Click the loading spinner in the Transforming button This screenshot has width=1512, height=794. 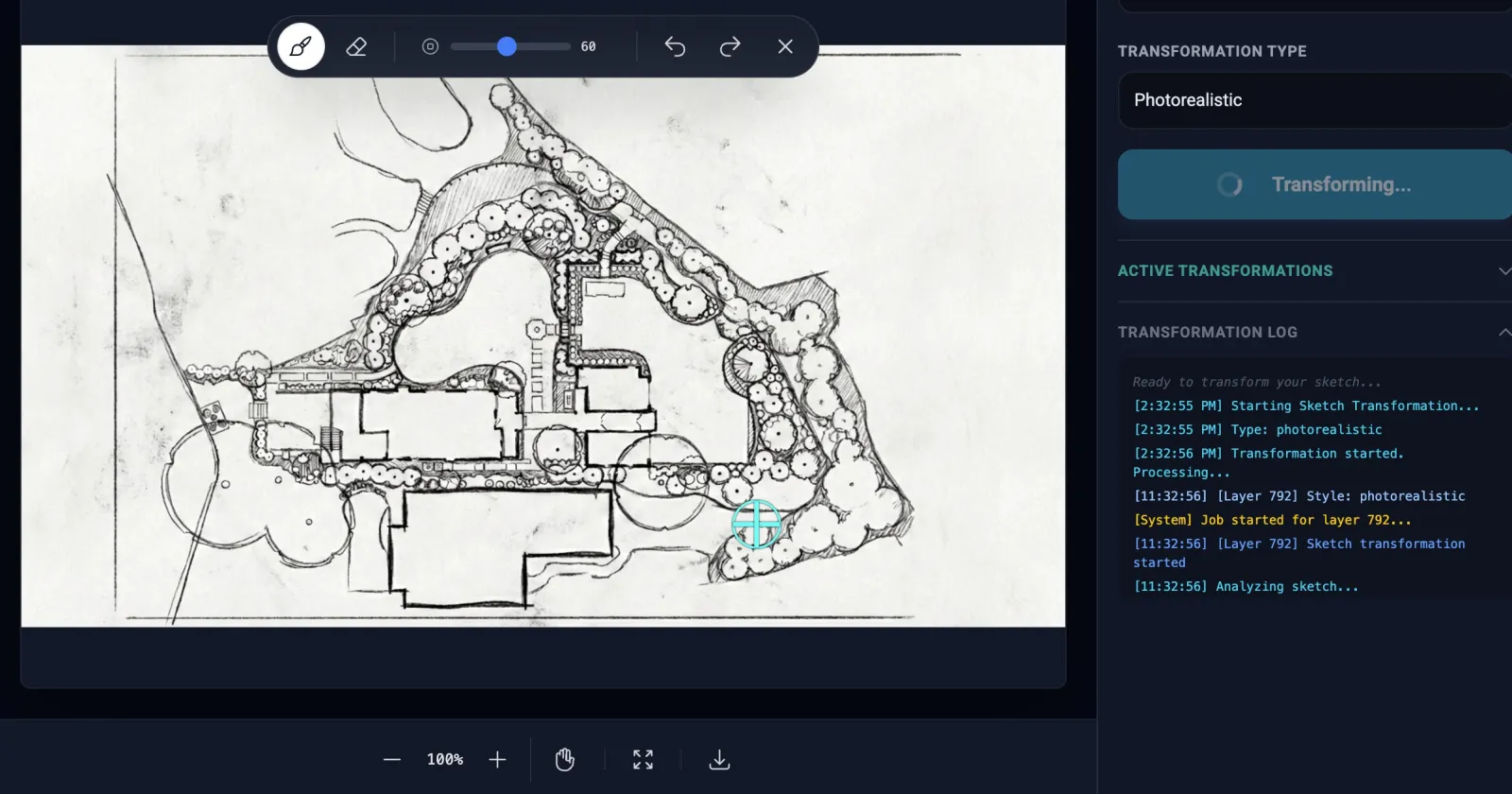[1229, 184]
